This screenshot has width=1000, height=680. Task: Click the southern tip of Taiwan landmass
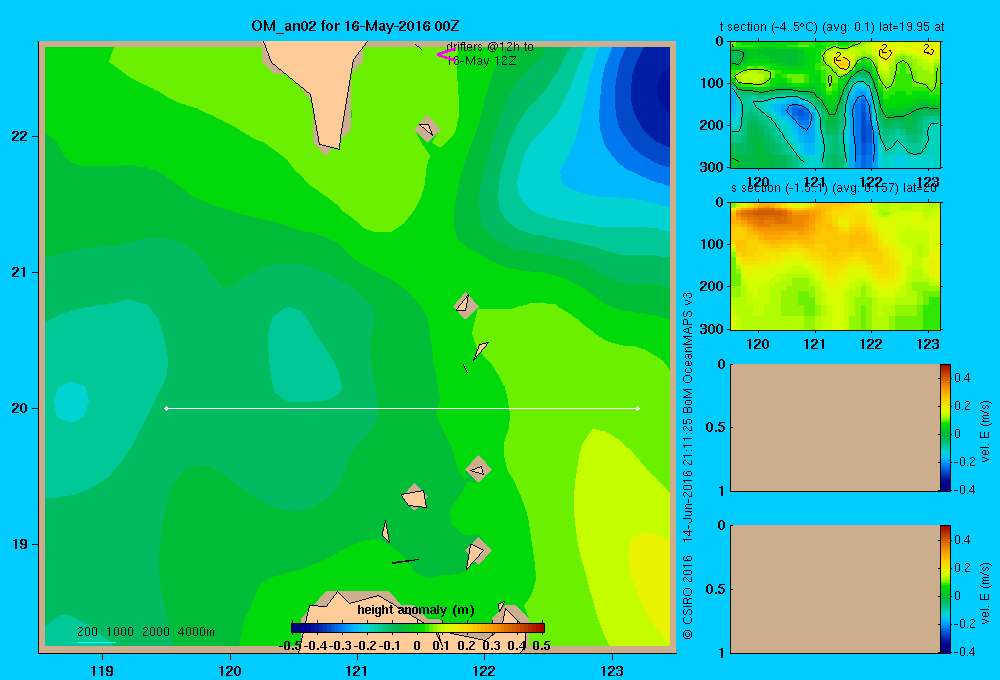pyautogui.click(x=328, y=144)
